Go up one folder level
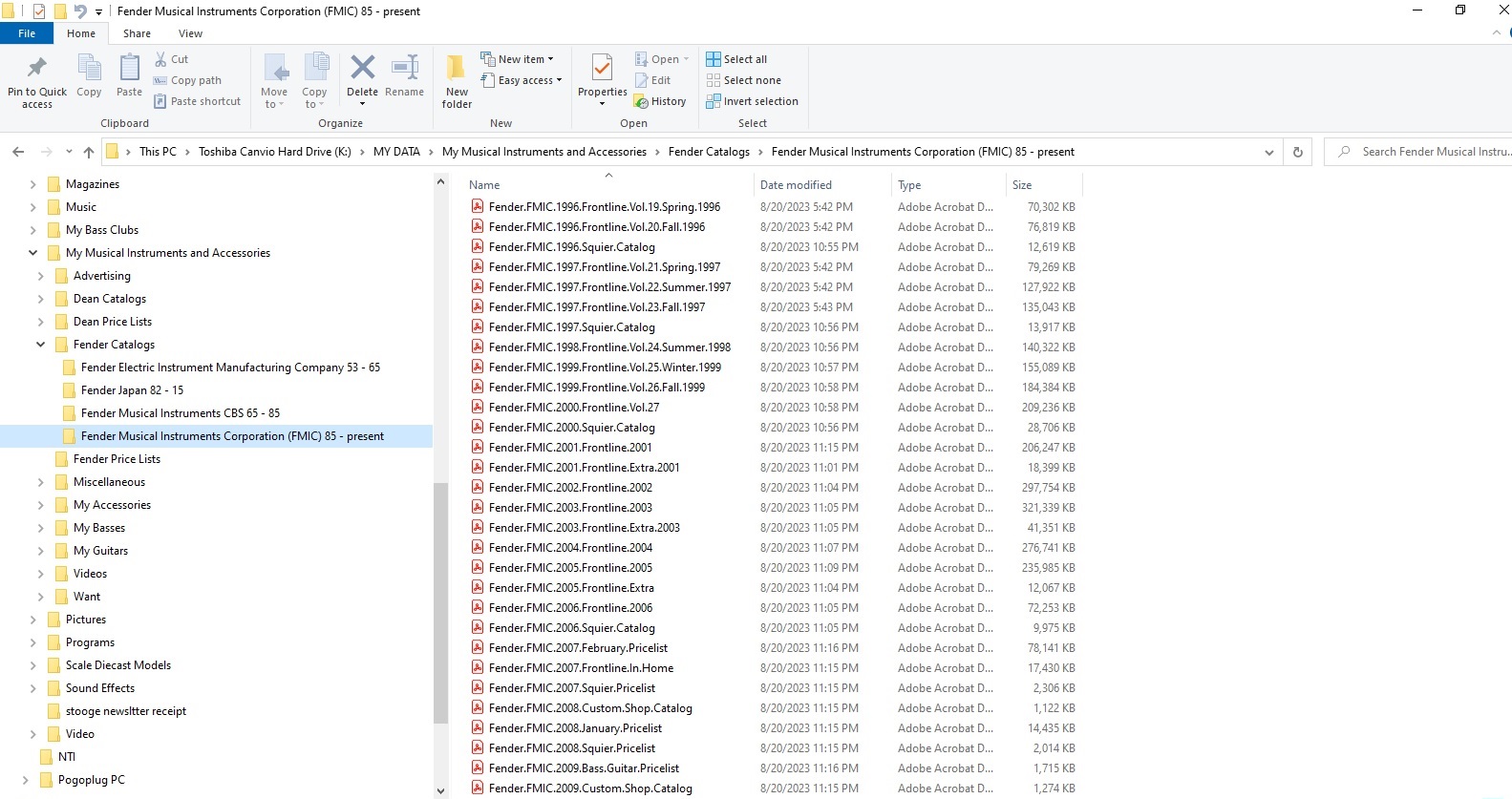 click(89, 152)
